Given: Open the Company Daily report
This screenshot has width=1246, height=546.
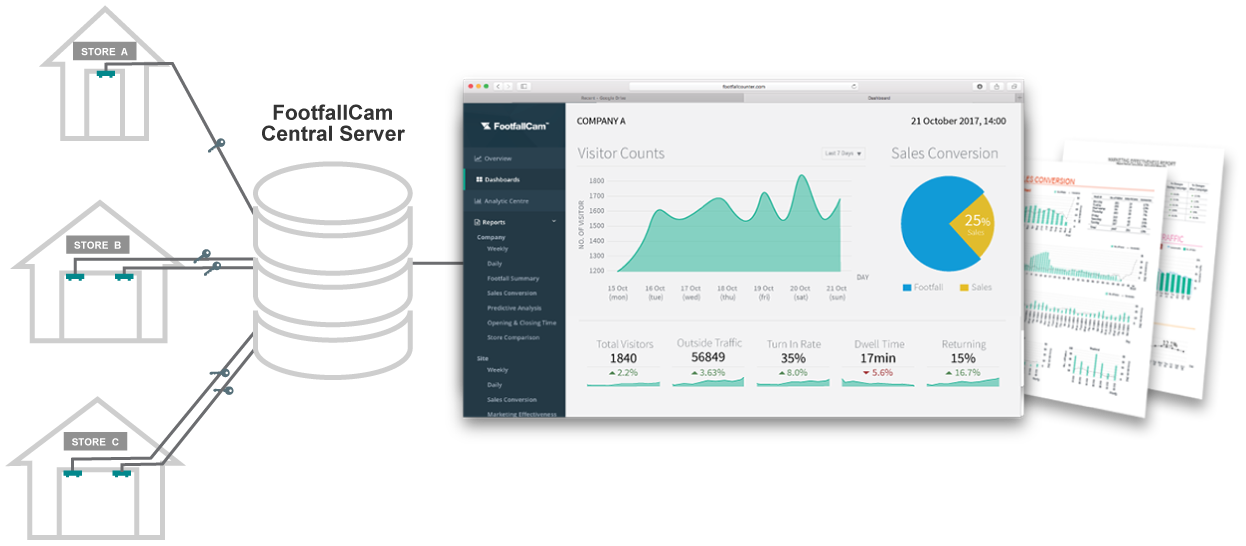Looking at the screenshot, I should click(494, 263).
